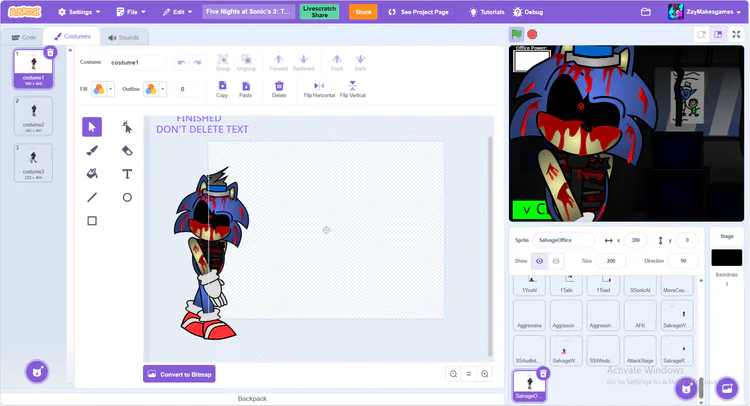Send selection to Back
750x406 pixels.
click(360, 62)
